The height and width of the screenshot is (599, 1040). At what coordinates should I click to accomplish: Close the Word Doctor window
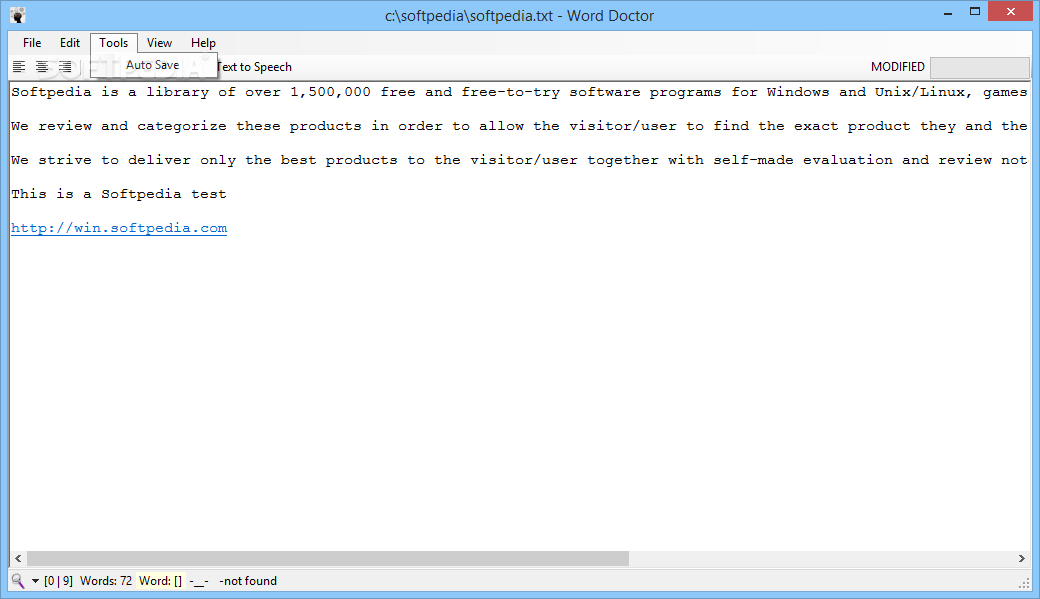coord(1011,11)
